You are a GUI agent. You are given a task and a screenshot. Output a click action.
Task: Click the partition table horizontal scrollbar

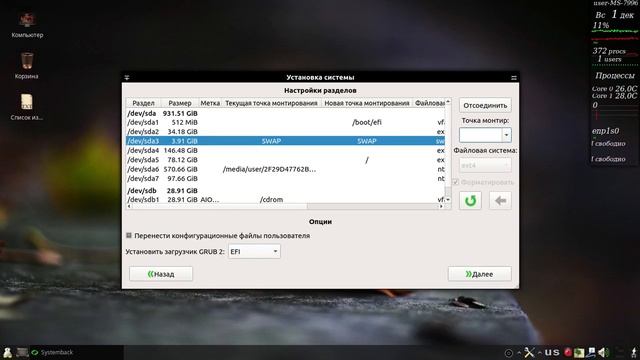286,207
